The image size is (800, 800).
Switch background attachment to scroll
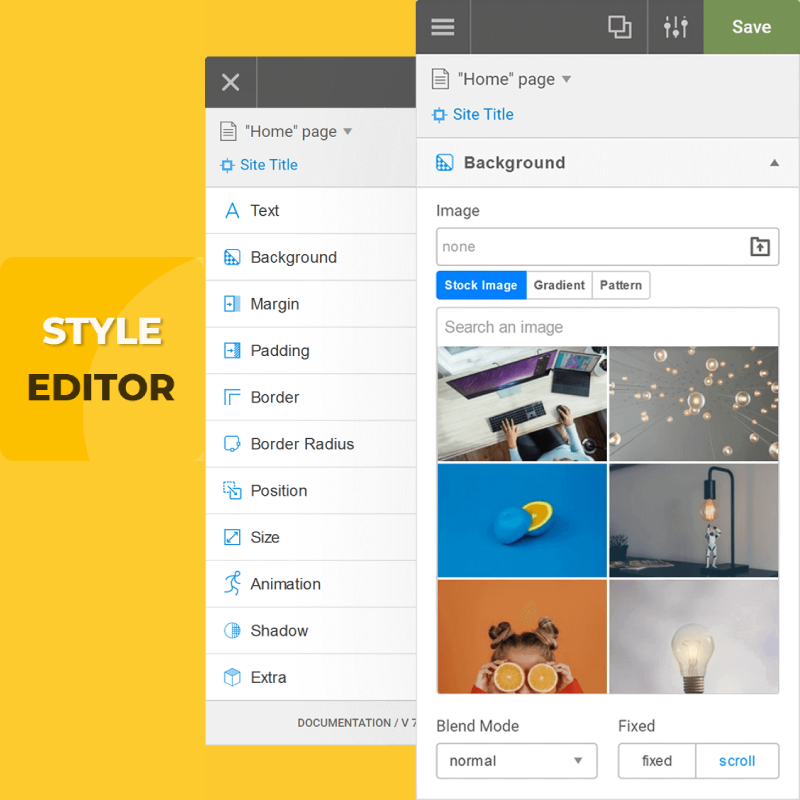[x=737, y=761]
